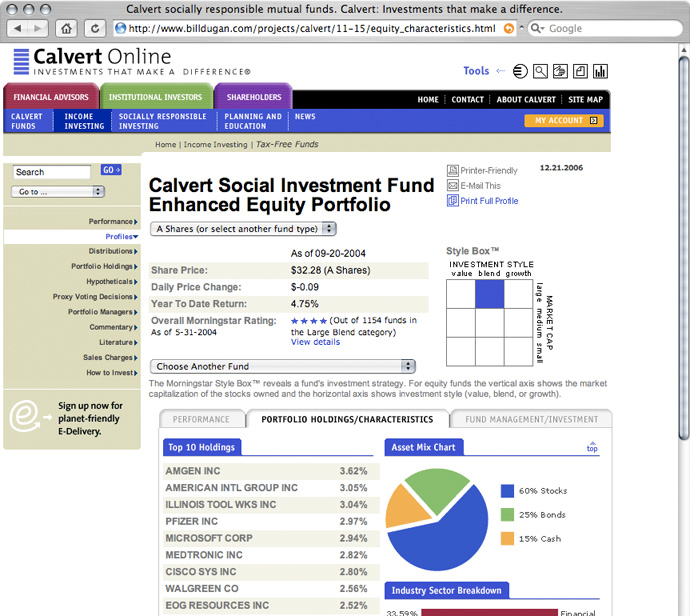
Task: Click Income Investing in the breadcrumb
Action: coord(215,145)
